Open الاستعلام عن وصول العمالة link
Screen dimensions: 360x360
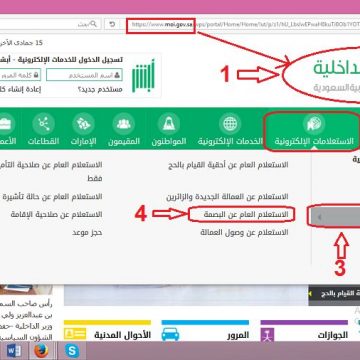point(244,232)
